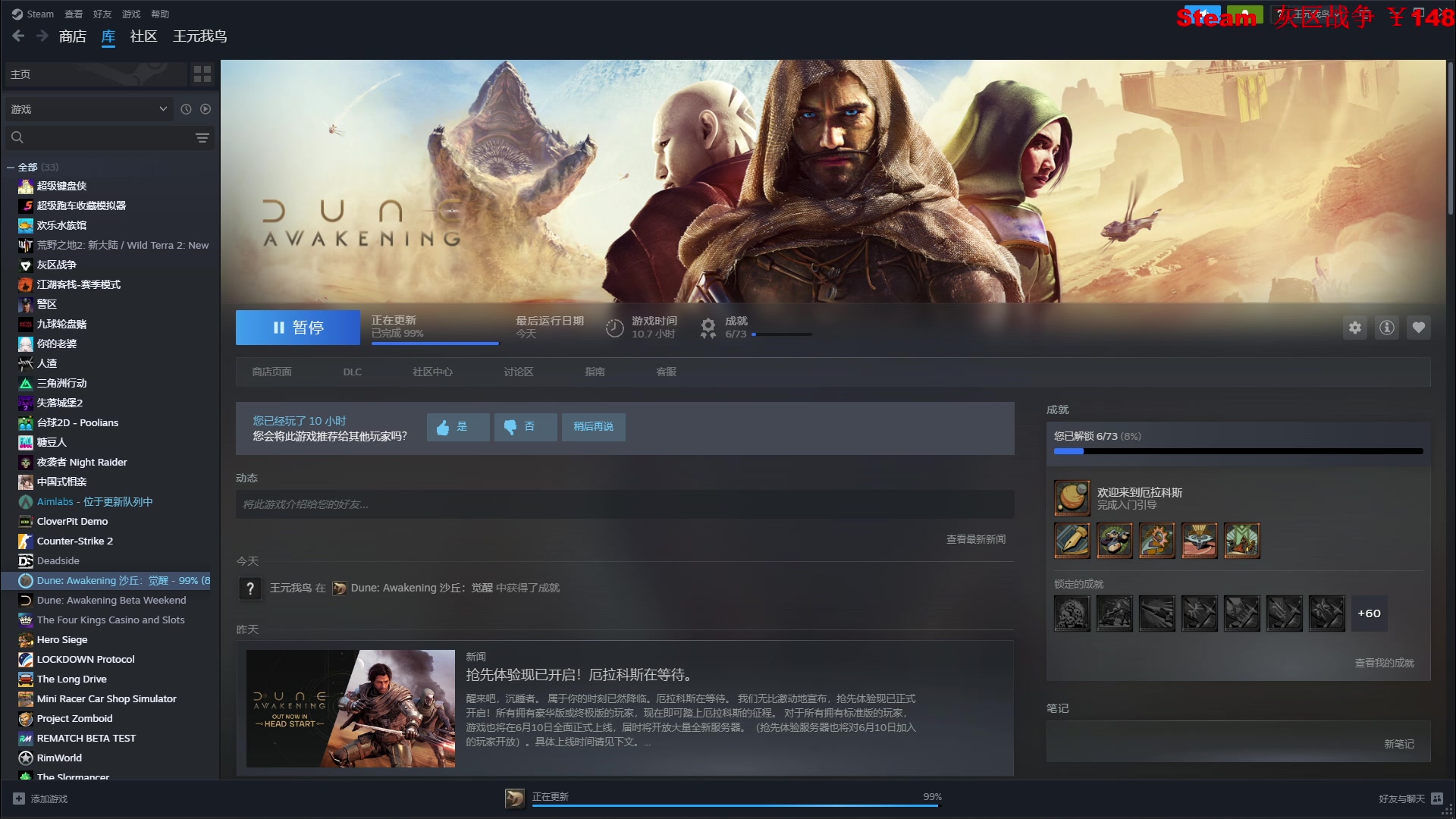Image resolution: width=1456 pixels, height=819 pixels.
Task: Click the ready-to-play filter icon
Action: [x=206, y=109]
